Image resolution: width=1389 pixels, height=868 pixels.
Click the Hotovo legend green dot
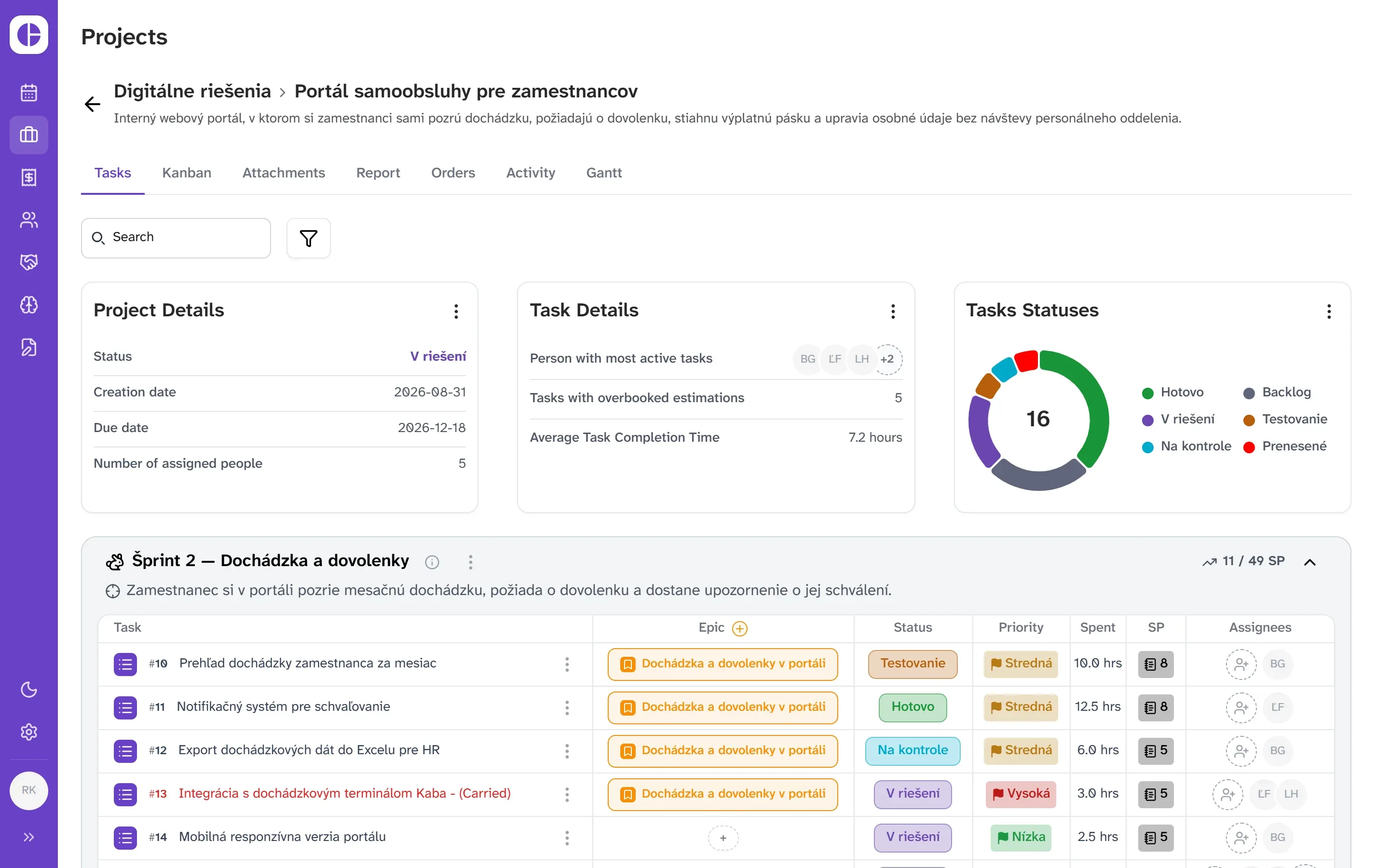tap(1147, 393)
